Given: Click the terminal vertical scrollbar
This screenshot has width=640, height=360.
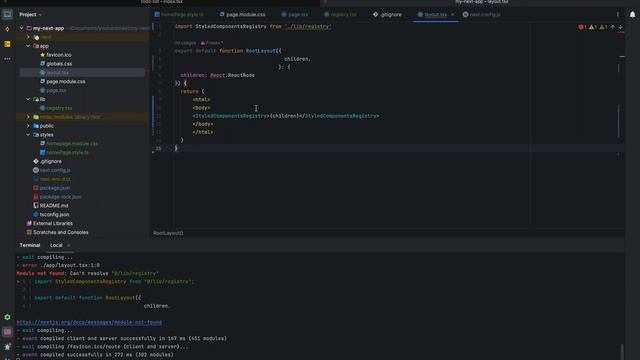Looking at the screenshot, I should click(x=622, y=351).
